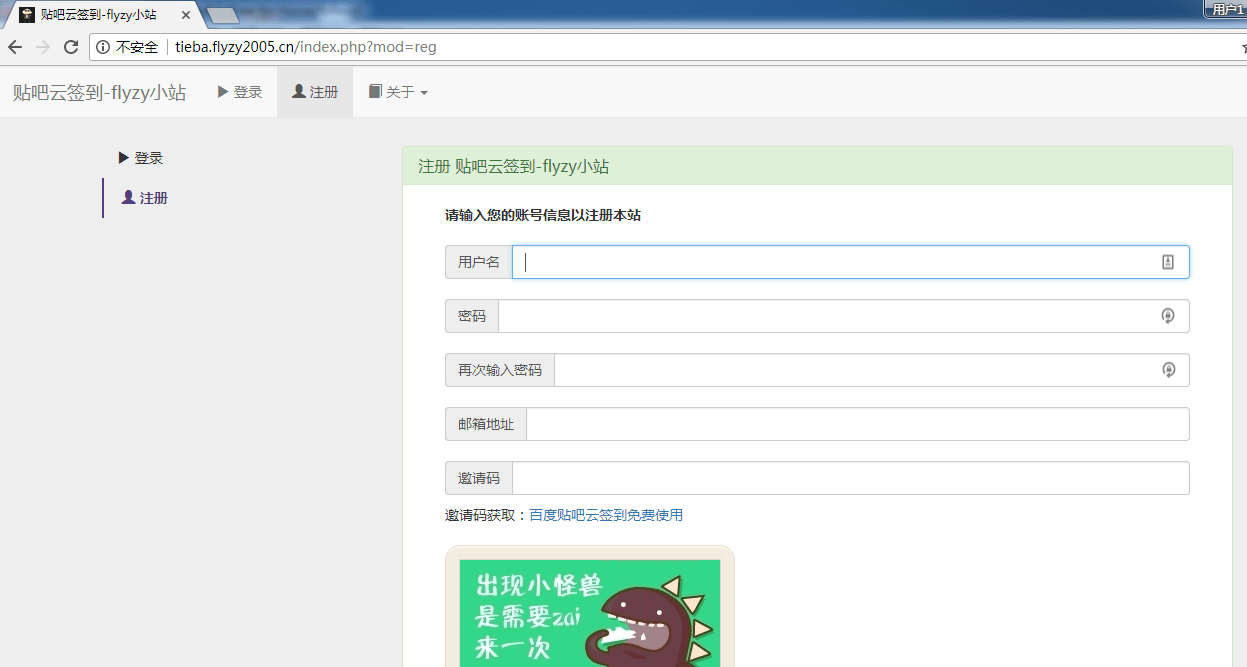Viewport: 1247px width, 667px height.
Task: Focus the 用户名 input field
Action: click(x=851, y=262)
